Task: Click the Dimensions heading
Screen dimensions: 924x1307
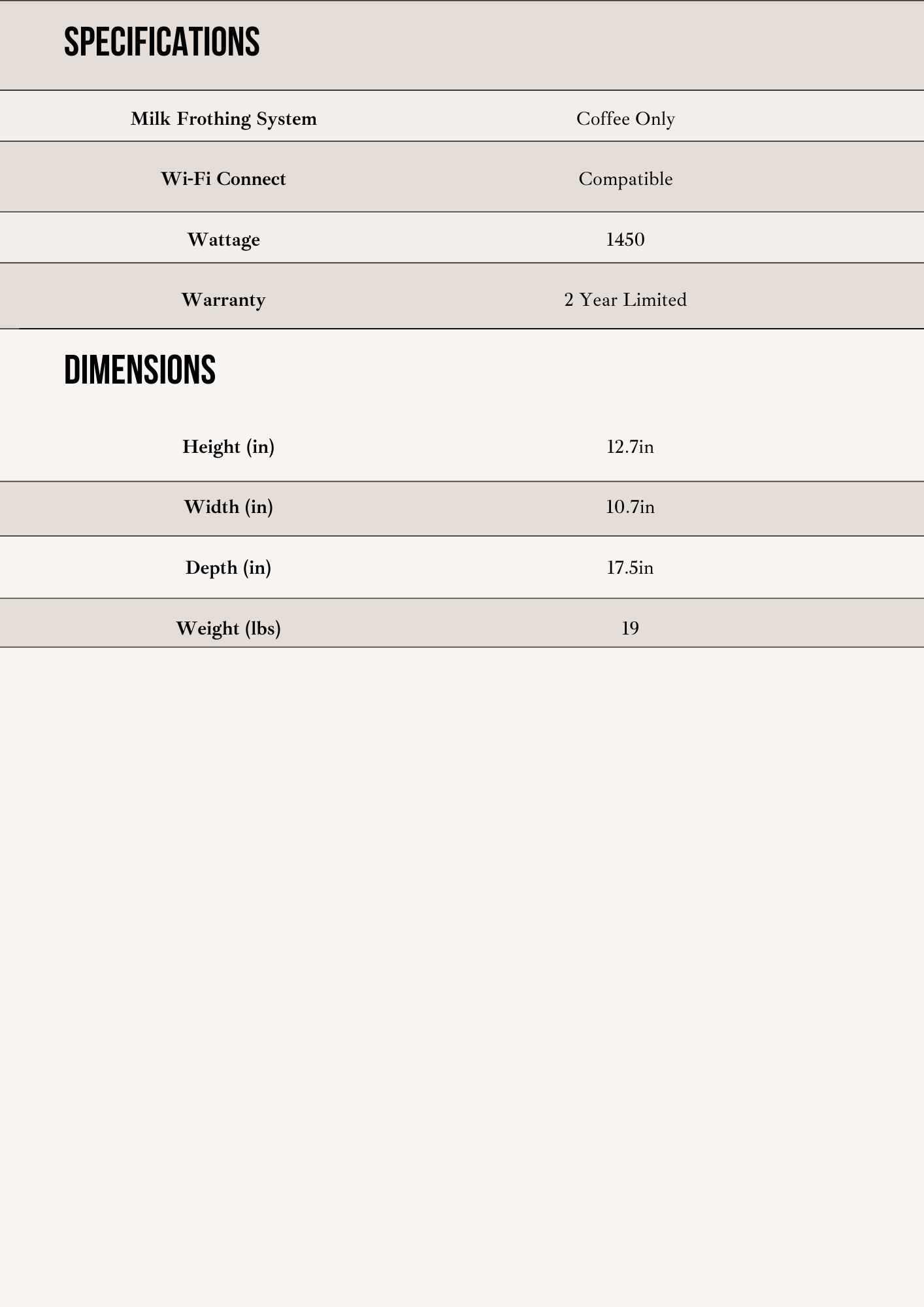Action: pyautogui.click(x=140, y=370)
